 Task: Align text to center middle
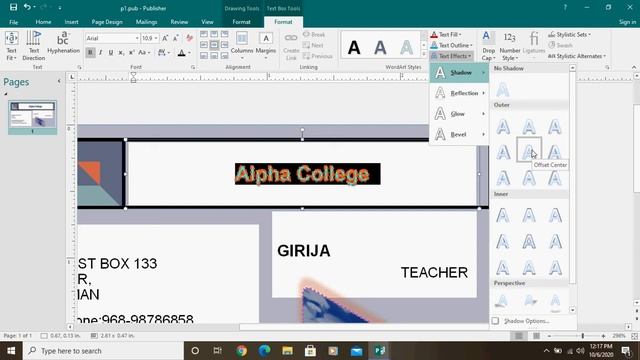pyautogui.click(x=214, y=44)
